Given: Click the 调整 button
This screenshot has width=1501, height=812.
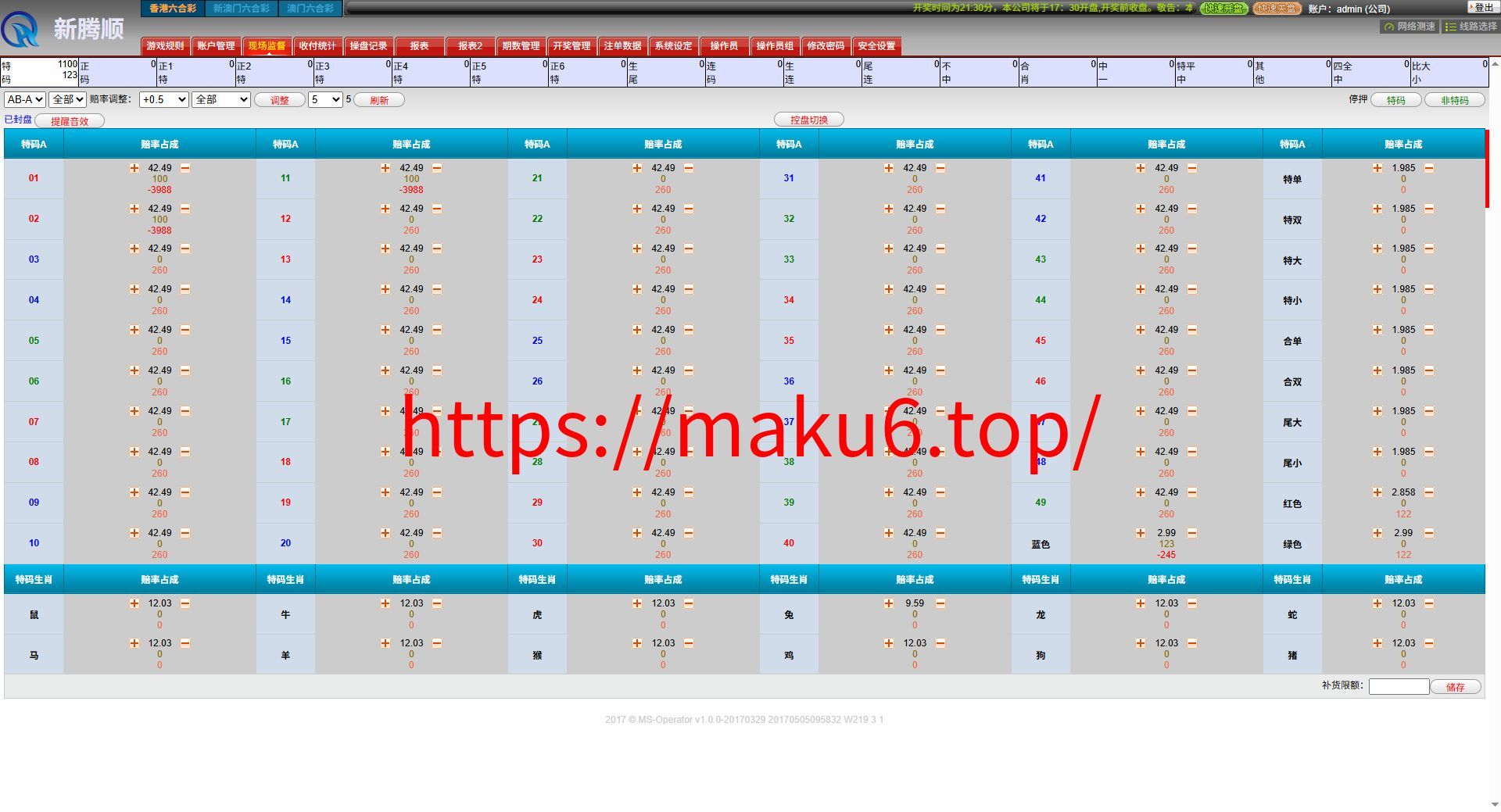Looking at the screenshot, I should tap(279, 100).
